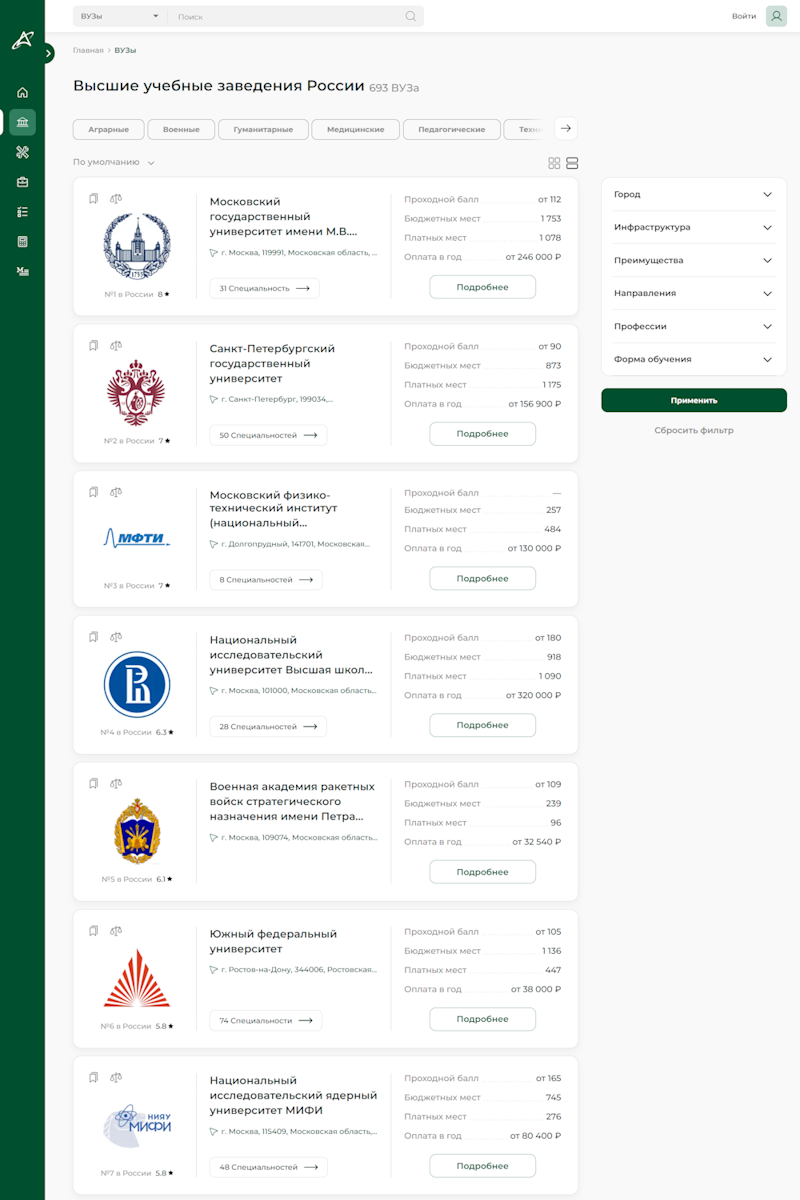Click the МФТИ logo thumbnail
The image size is (800, 1200).
pos(137,538)
